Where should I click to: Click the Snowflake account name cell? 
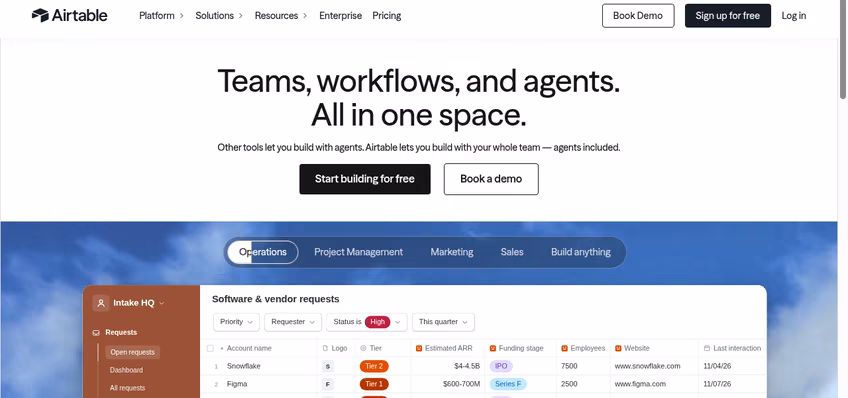point(243,366)
